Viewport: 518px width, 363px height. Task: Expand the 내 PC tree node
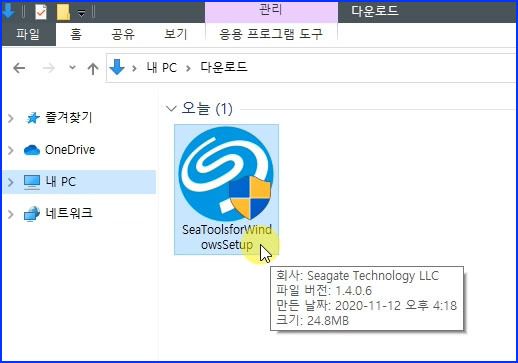coord(11,182)
